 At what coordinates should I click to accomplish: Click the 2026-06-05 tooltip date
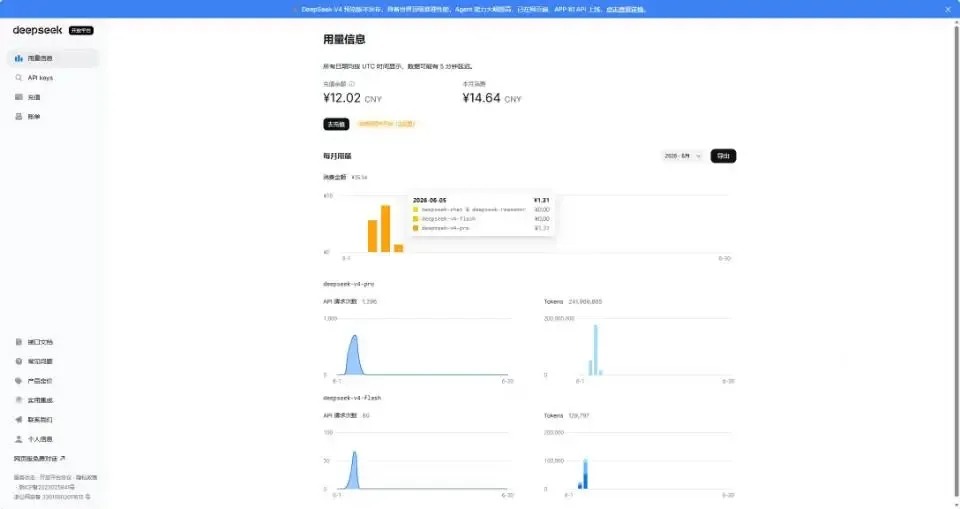(429, 200)
